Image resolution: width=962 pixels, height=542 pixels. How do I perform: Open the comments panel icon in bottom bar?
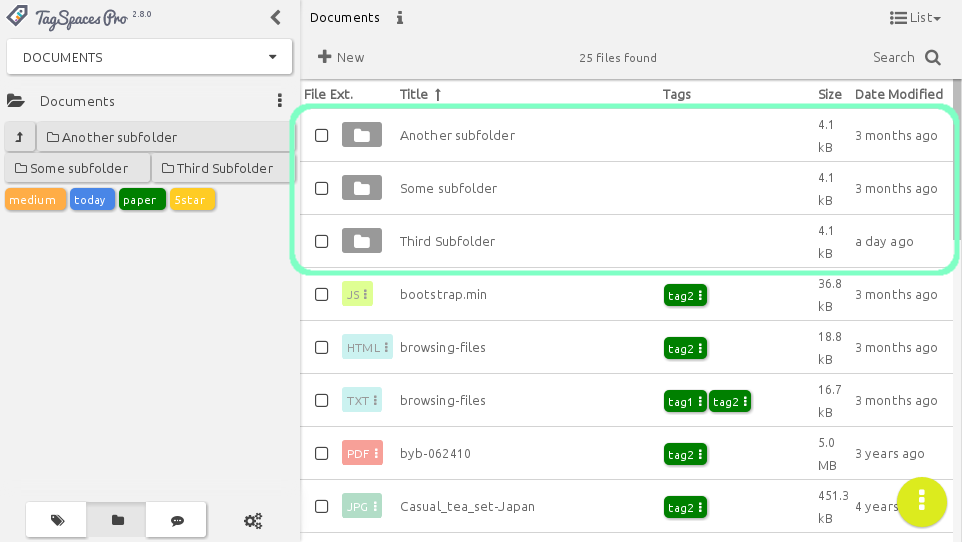click(x=177, y=520)
